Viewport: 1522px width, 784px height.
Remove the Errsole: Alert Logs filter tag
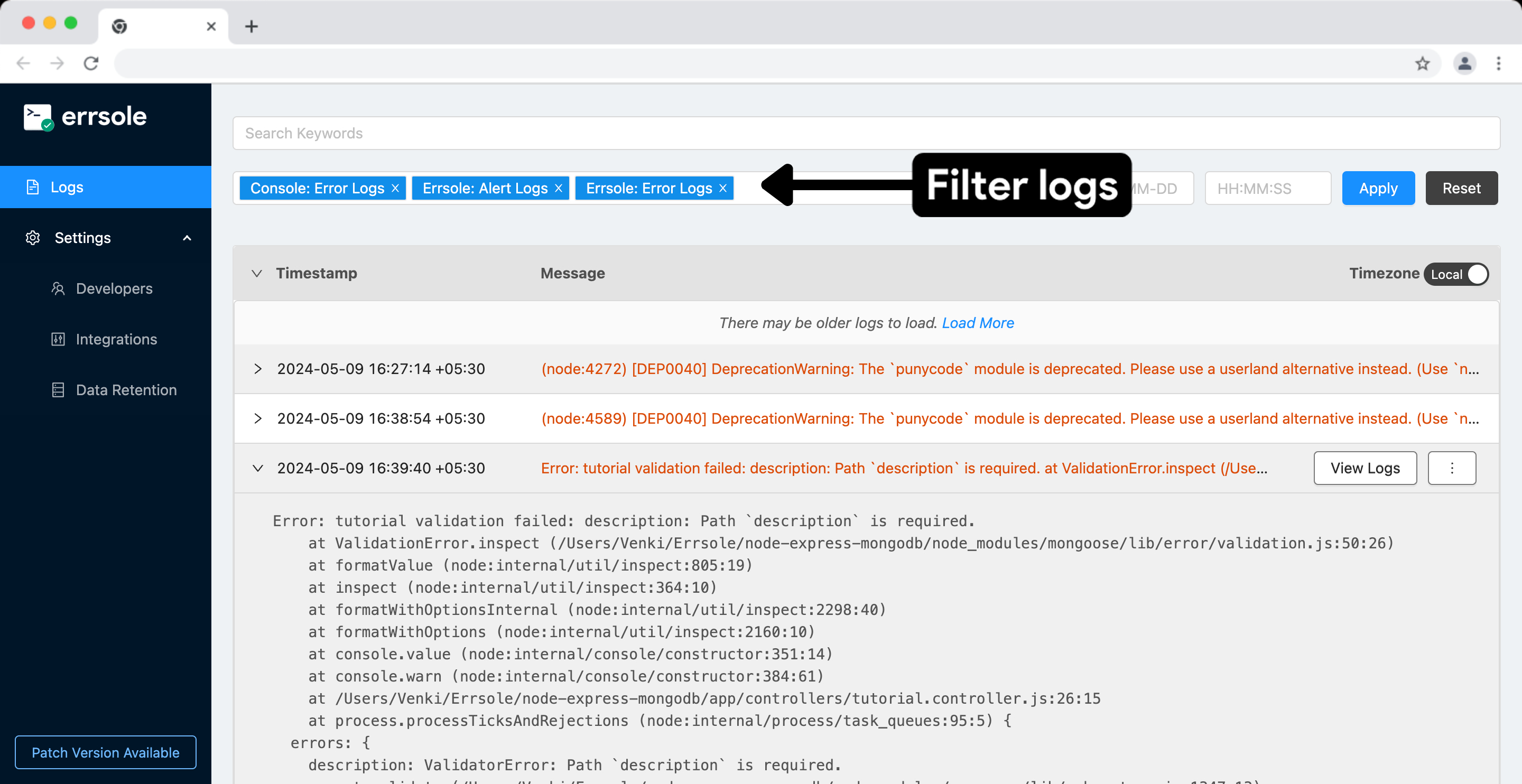559,189
